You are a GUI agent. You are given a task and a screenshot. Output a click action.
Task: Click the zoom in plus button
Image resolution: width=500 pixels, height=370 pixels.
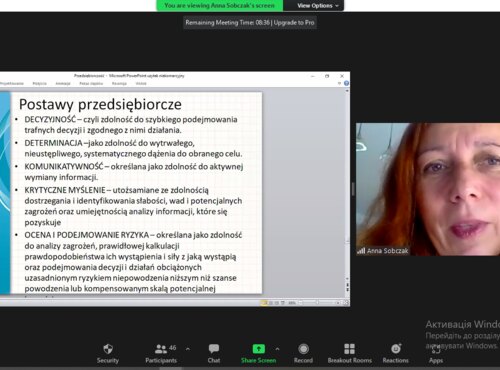(x=338, y=303)
